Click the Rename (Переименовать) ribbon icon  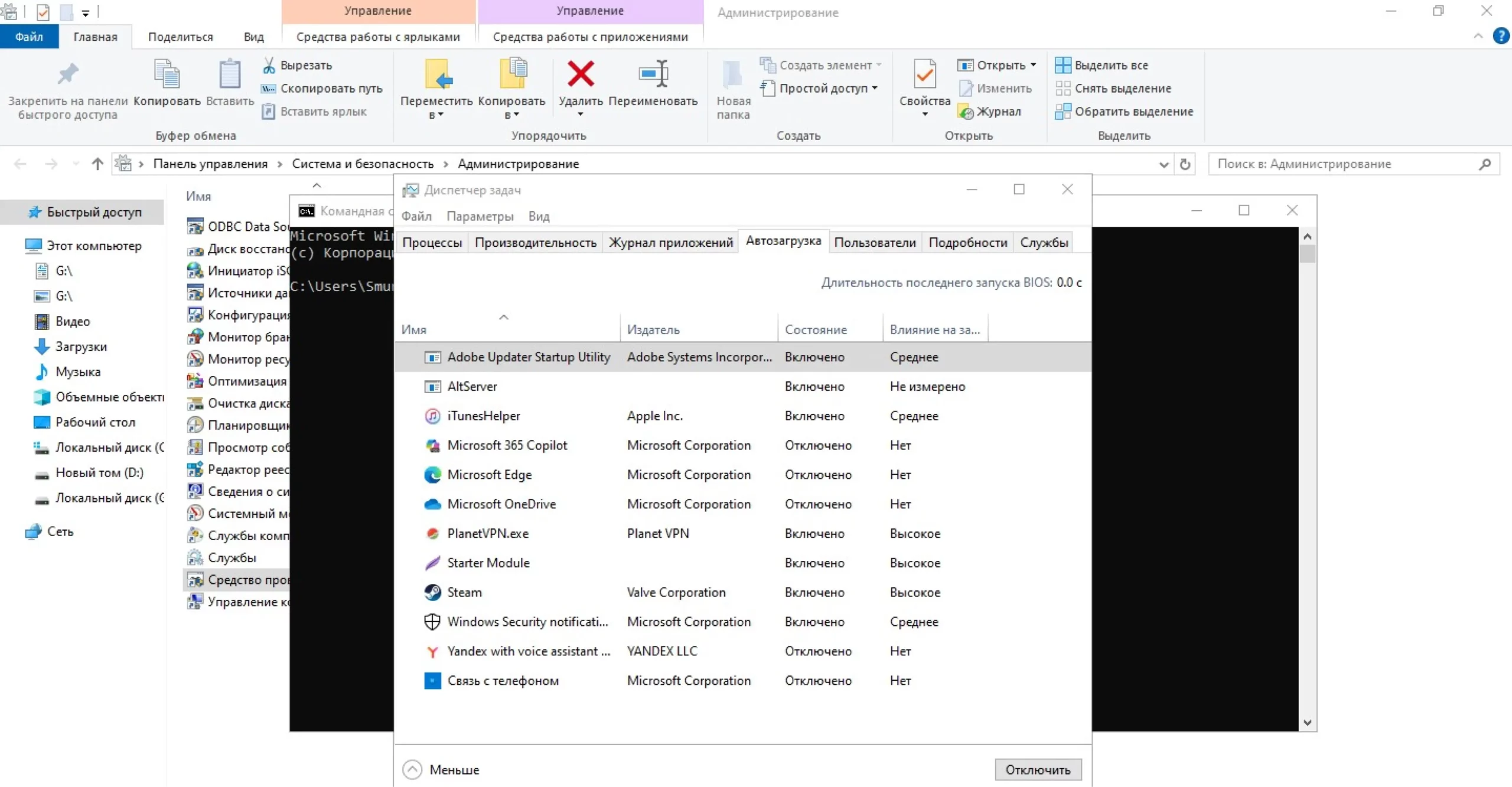point(653,74)
